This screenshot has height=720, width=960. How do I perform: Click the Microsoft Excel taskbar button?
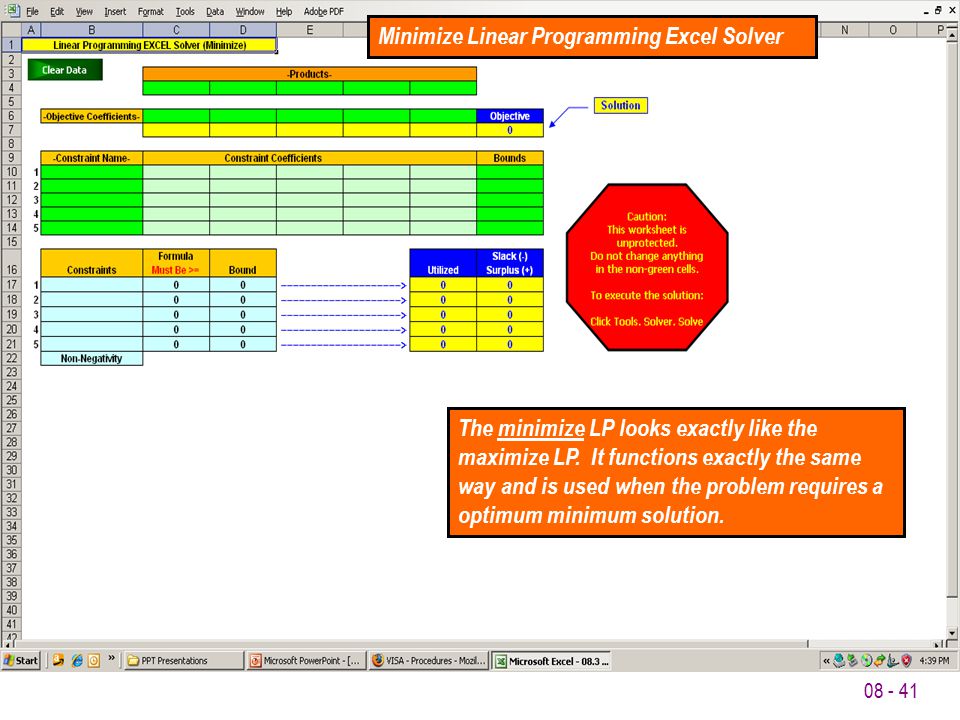point(552,661)
